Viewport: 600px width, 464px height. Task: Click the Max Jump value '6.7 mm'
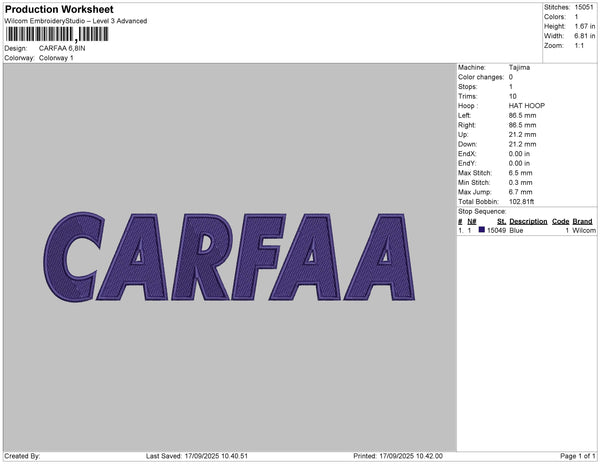[x=520, y=192]
